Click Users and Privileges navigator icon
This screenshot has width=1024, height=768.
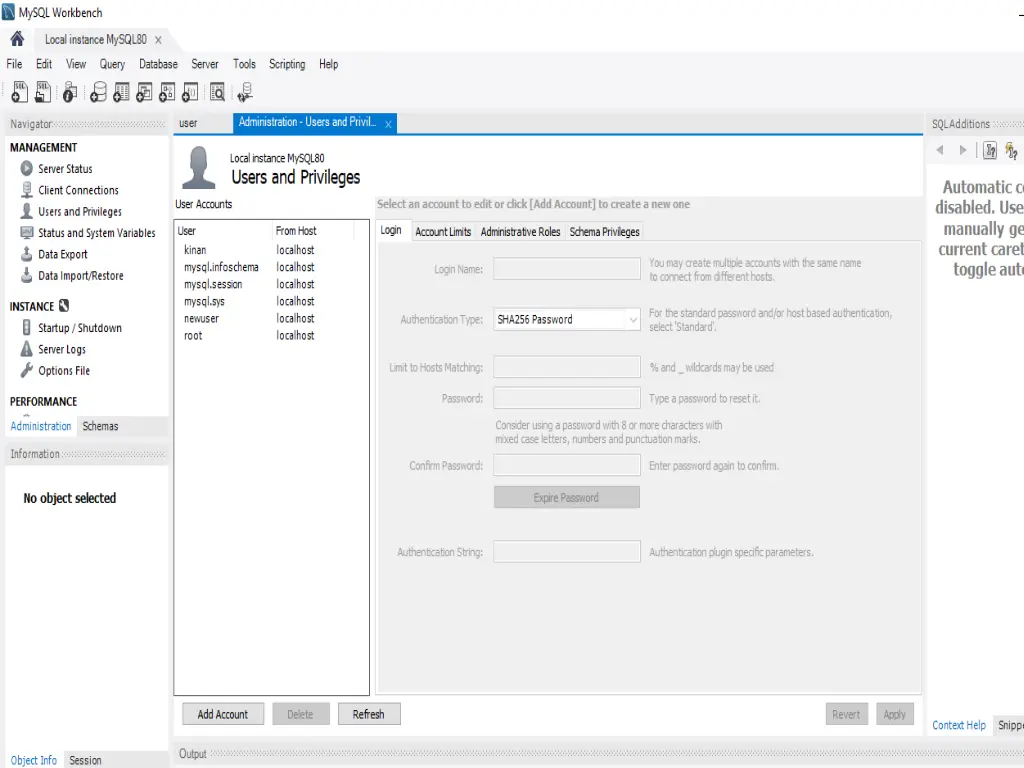click(x=26, y=211)
